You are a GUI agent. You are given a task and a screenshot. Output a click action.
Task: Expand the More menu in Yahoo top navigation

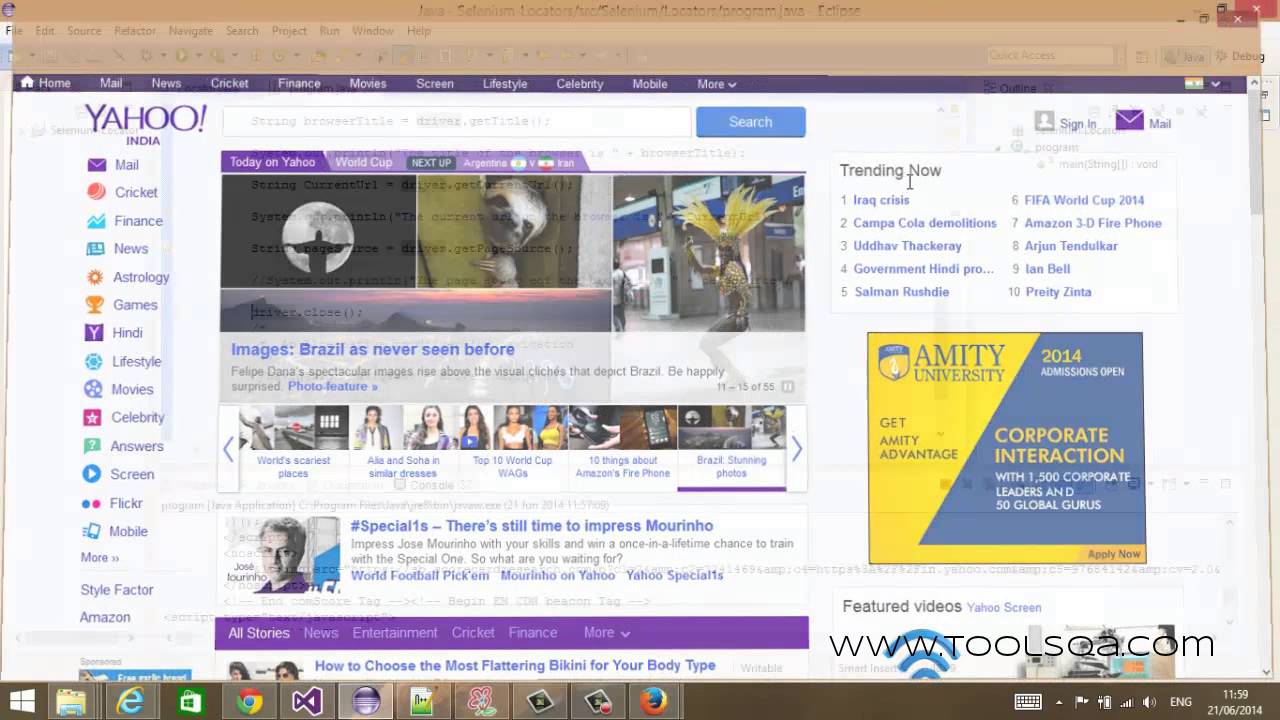pyautogui.click(x=716, y=84)
